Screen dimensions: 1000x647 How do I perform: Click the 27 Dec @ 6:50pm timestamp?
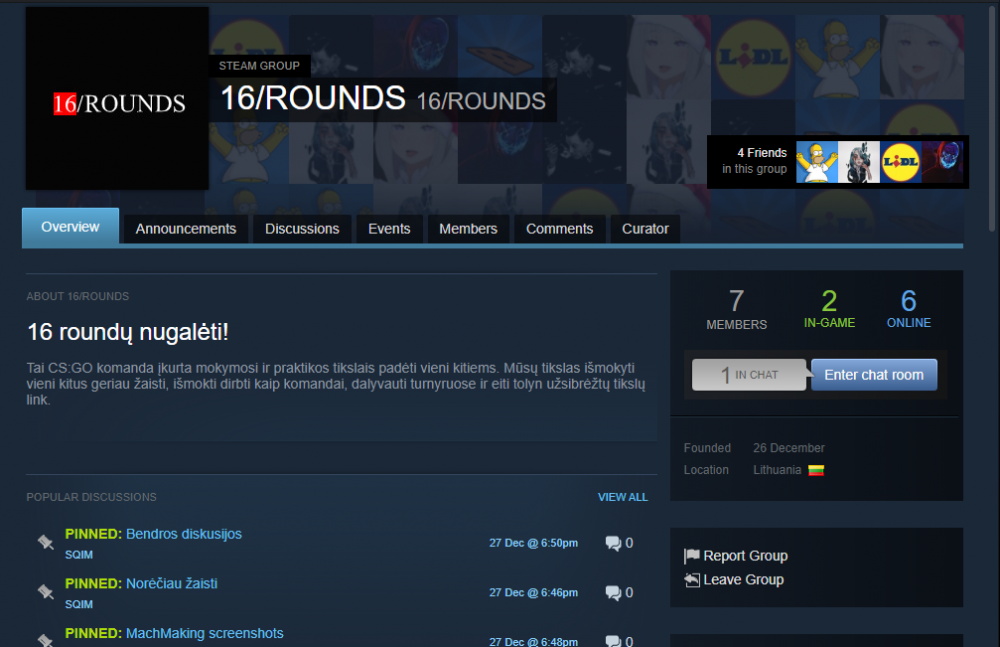click(x=534, y=543)
